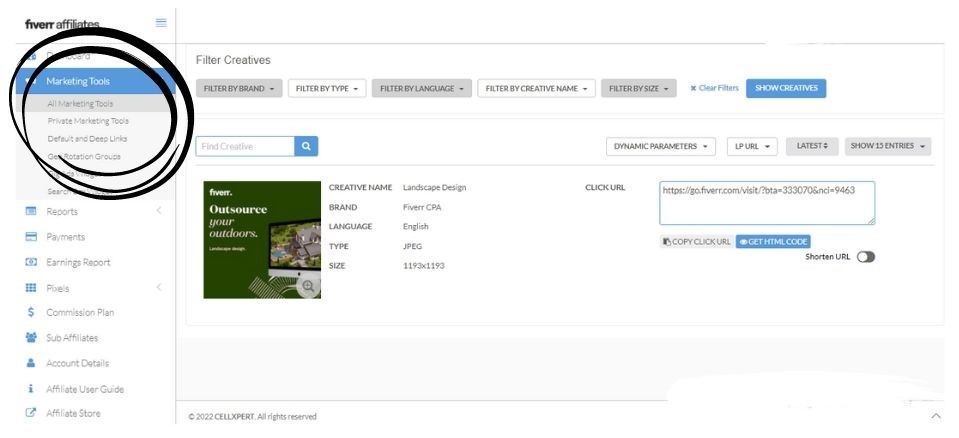Open All Marketing Tools submenu item

coord(80,103)
